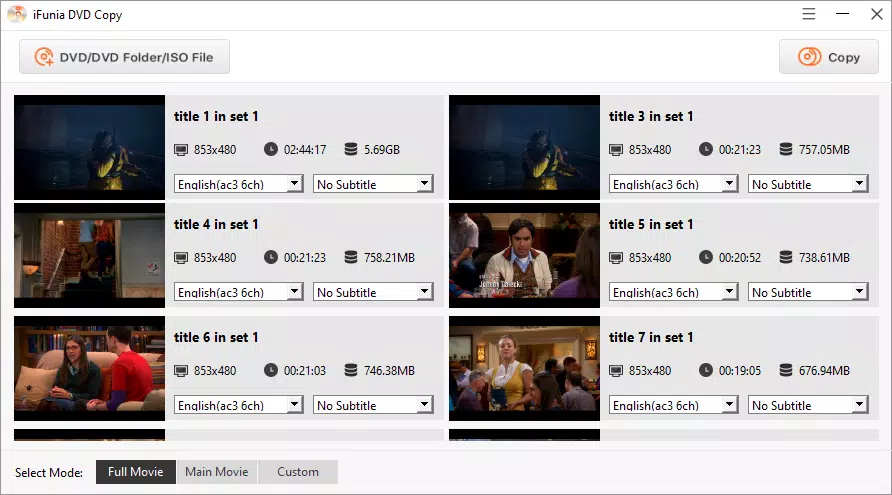Click thumbnail of title 5 in set 1
This screenshot has width=892, height=495.
pyautogui.click(x=525, y=255)
